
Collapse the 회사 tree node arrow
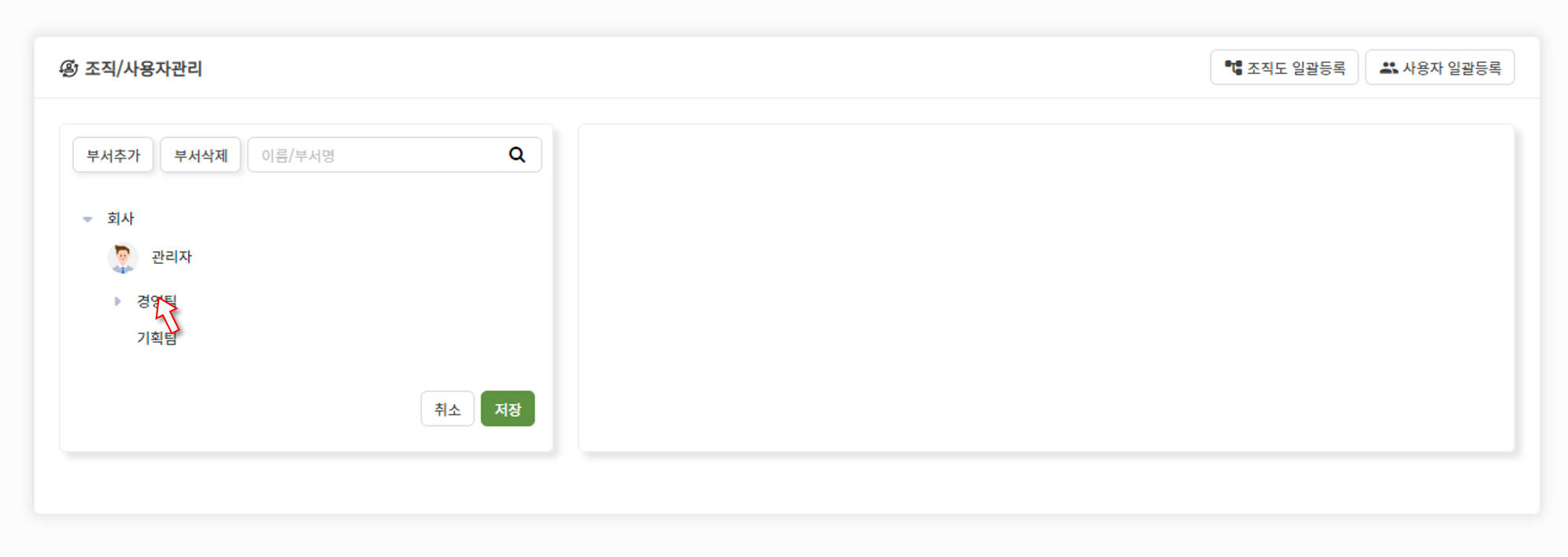(87, 219)
